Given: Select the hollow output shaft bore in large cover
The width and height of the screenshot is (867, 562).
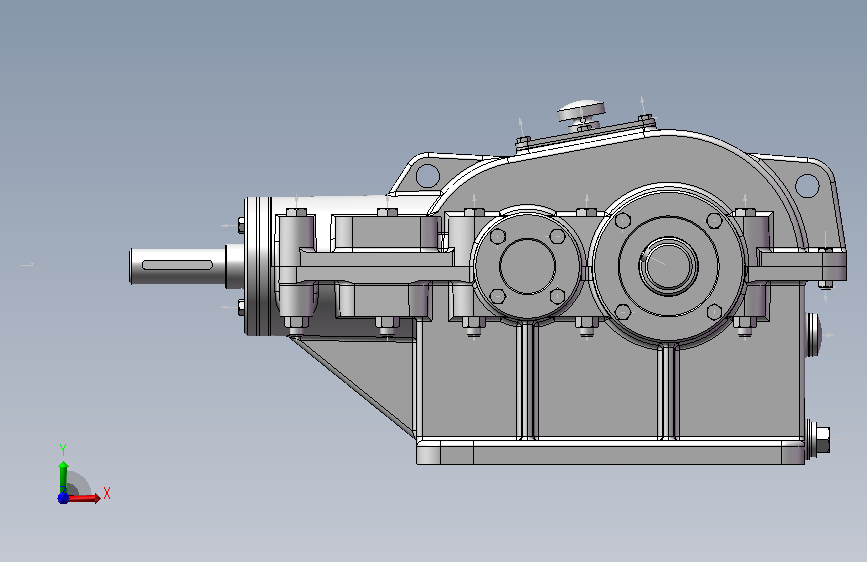Looking at the screenshot, I should coord(668,266).
